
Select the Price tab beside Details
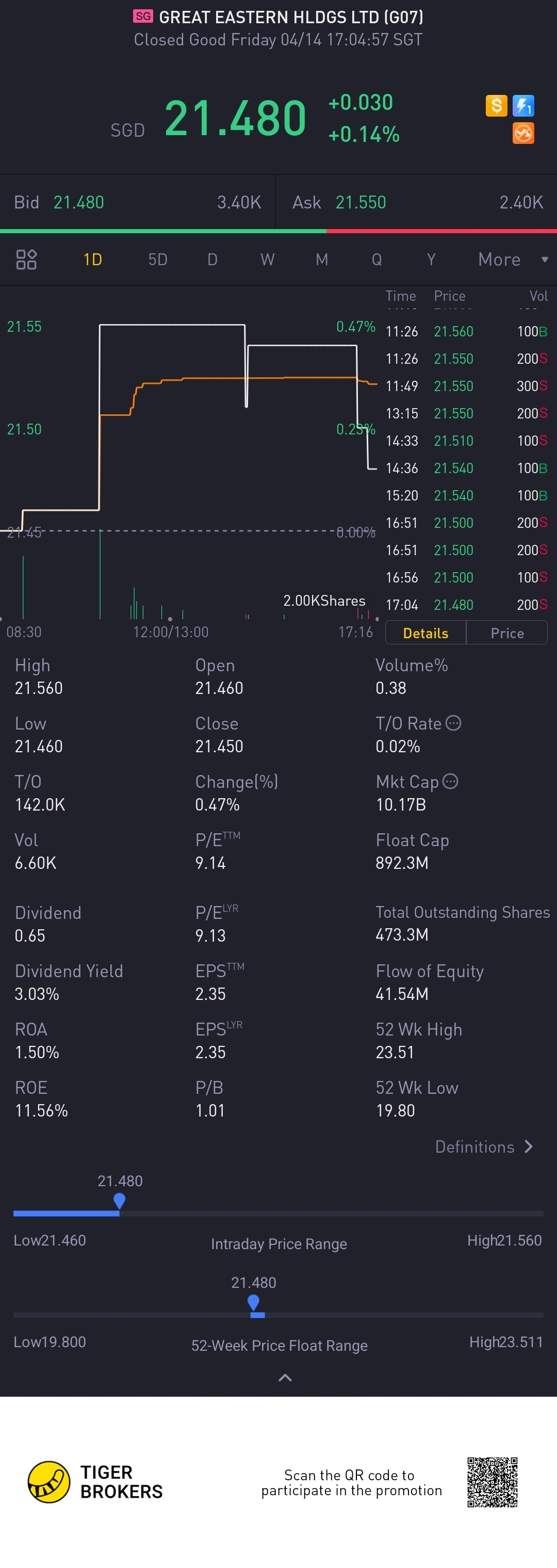click(x=507, y=633)
